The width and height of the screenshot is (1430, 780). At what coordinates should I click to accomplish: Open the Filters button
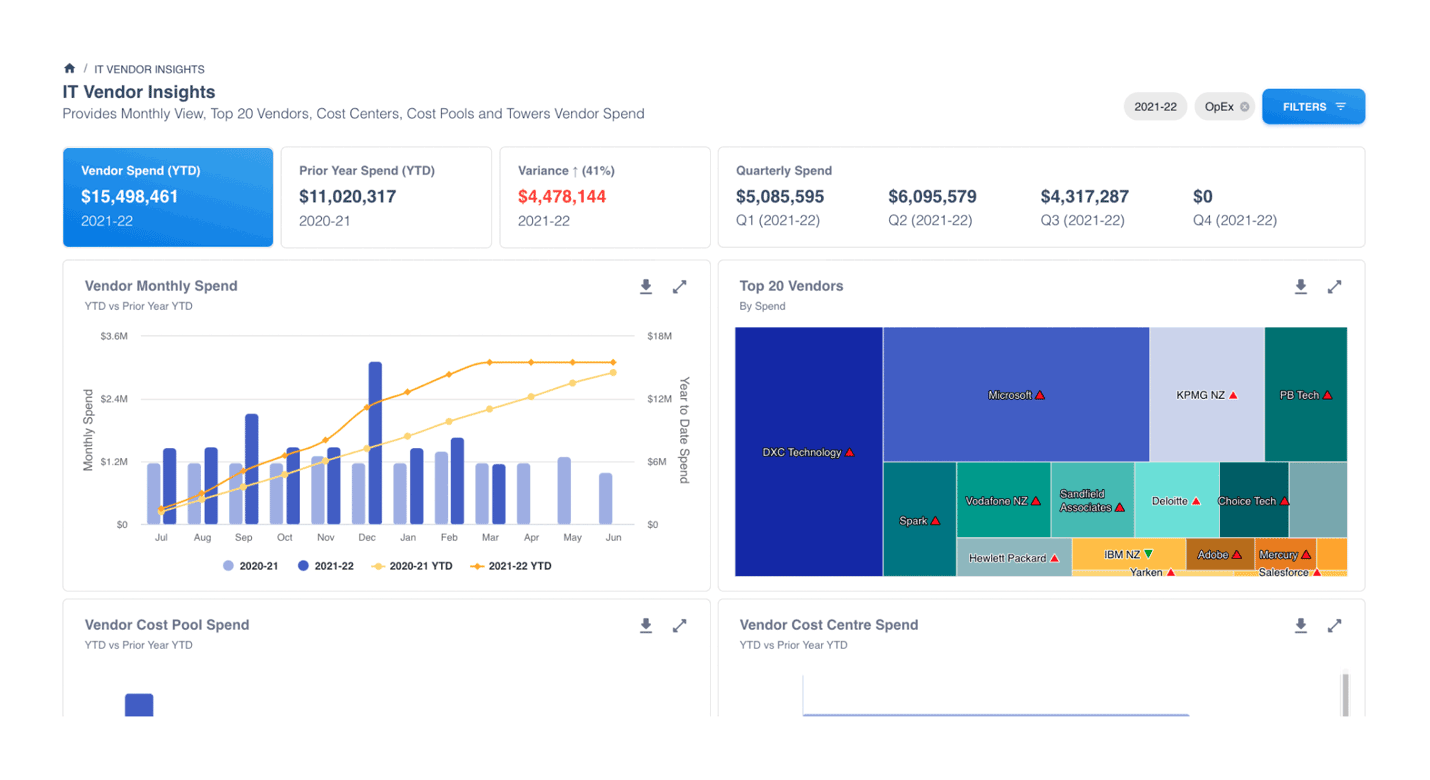(x=1313, y=107)
